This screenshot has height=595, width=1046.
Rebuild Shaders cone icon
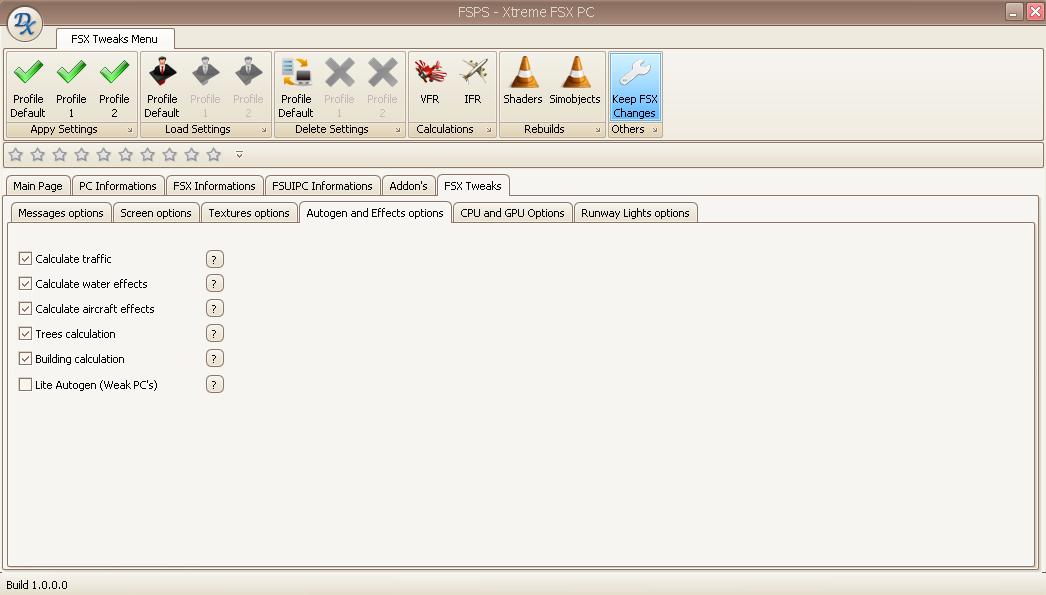[x=524, y=72]
